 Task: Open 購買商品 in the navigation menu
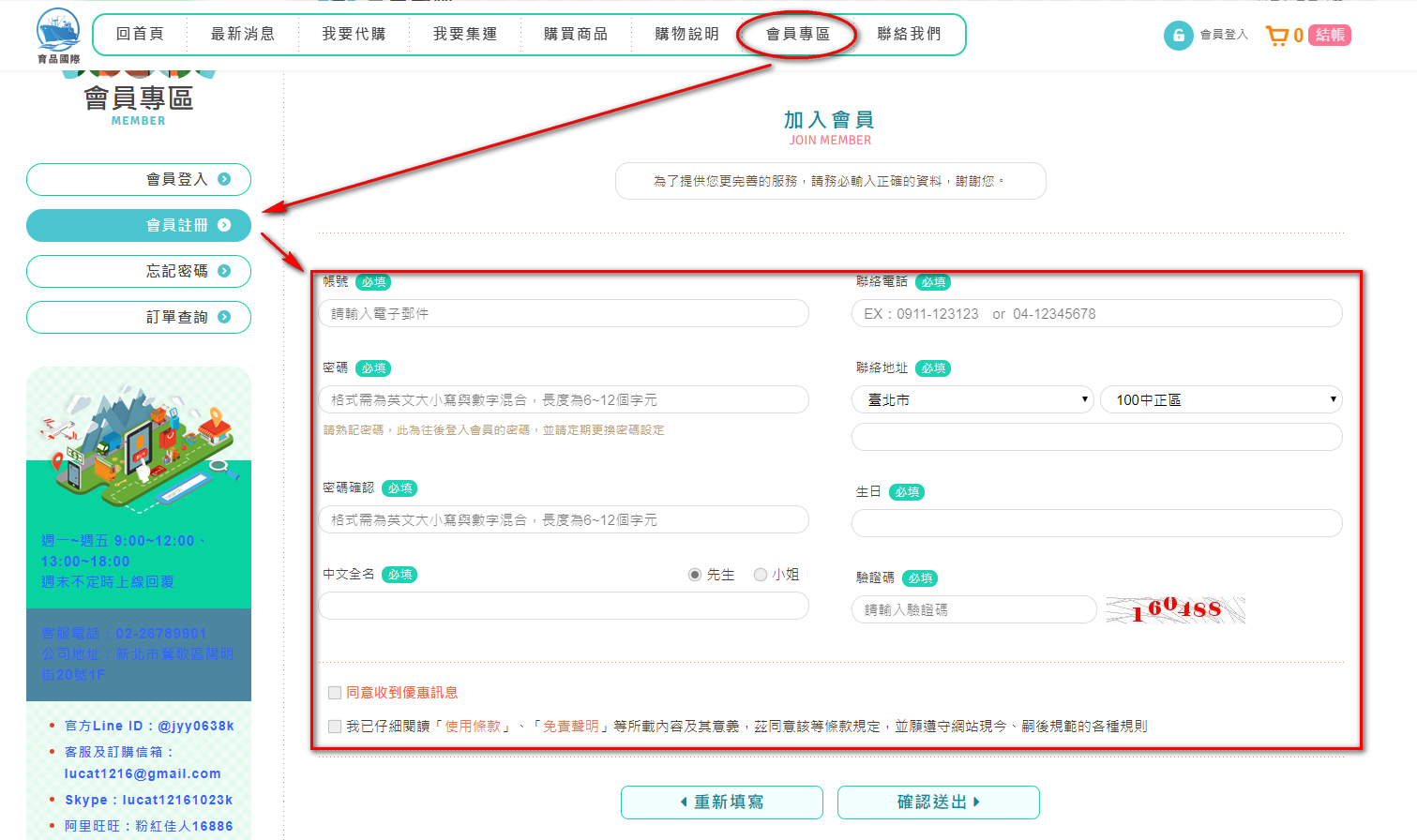(x=576, y=35)
